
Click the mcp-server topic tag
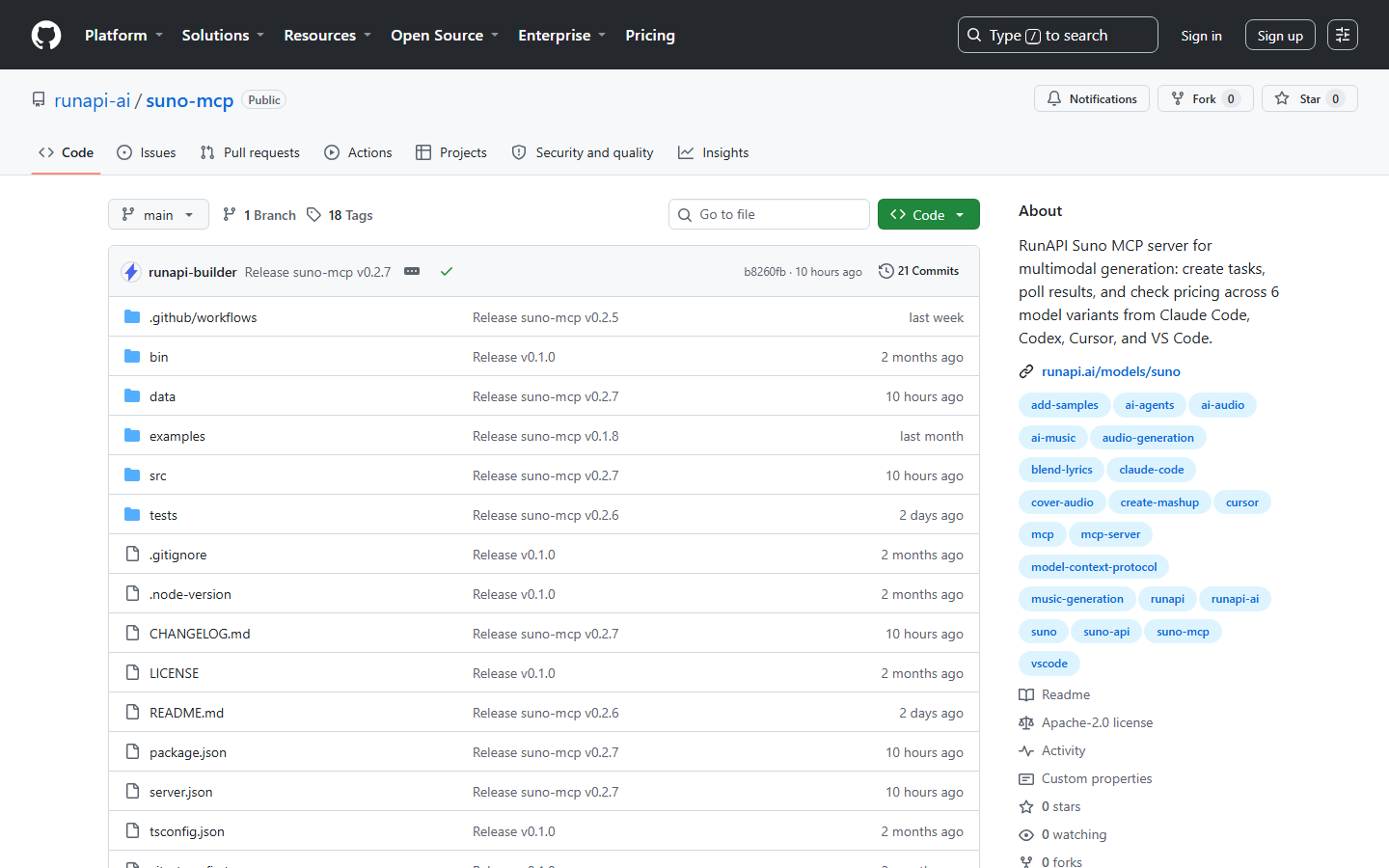(1110, 534)
